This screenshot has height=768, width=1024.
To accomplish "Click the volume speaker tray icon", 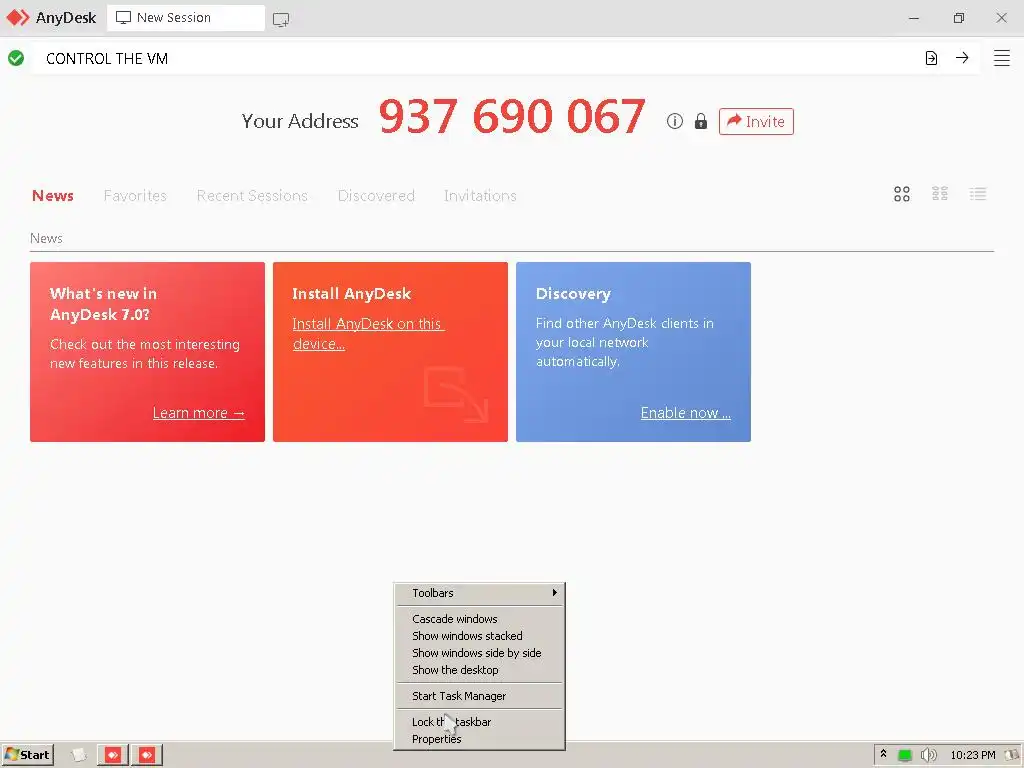I will tap(928, 755).
